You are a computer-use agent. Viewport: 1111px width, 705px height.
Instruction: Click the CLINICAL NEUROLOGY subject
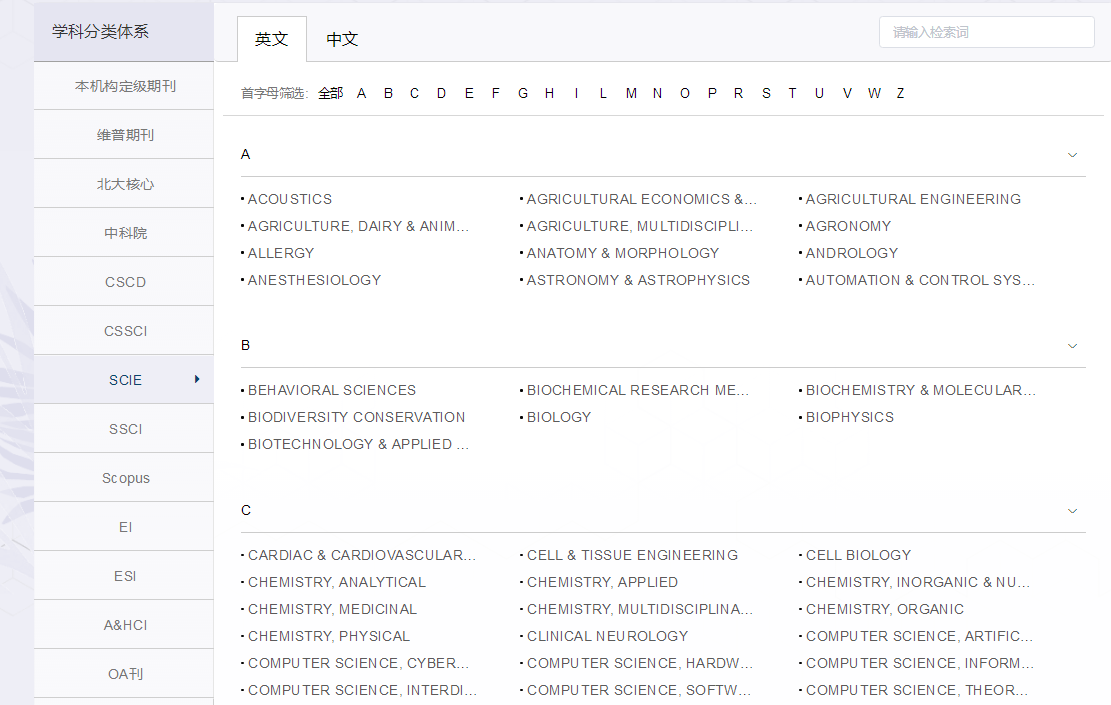pos(608,636)
